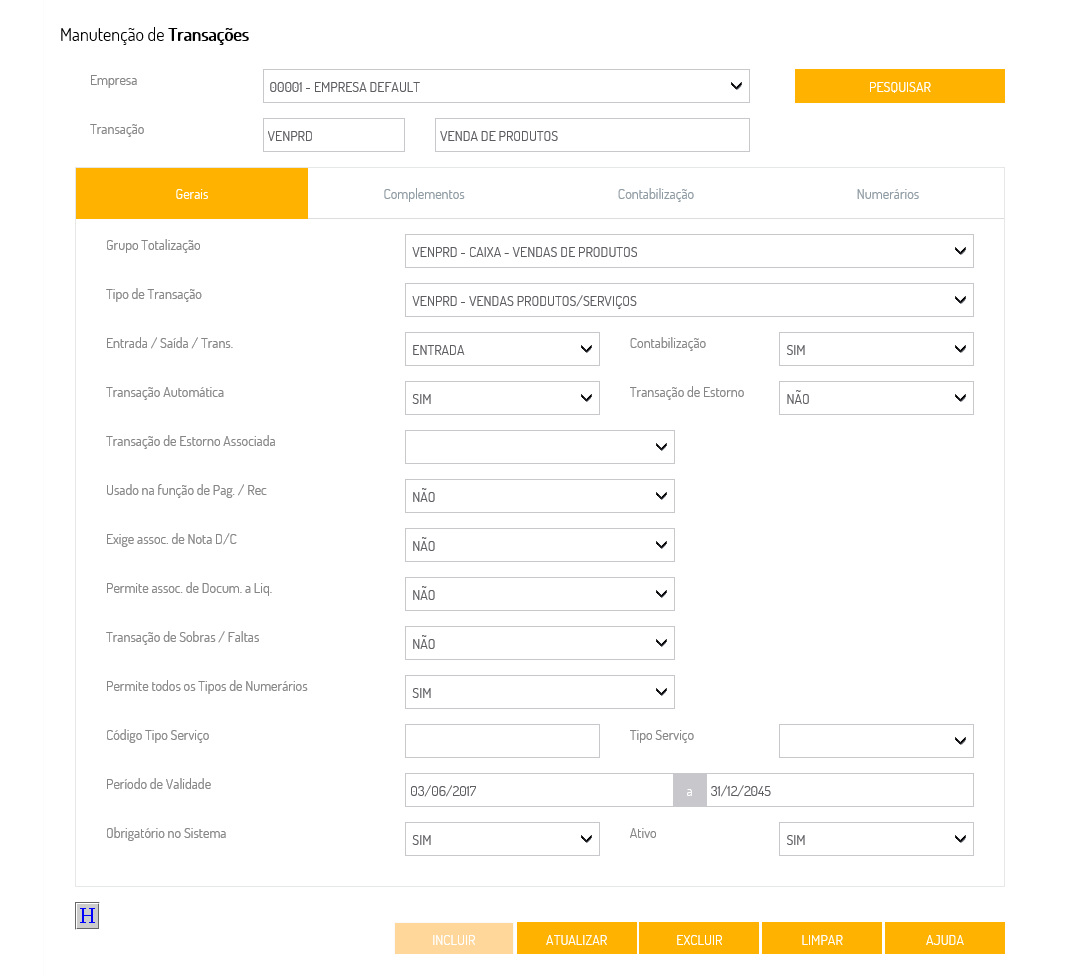
Task: Click the ATUALIZAR button
Action: pos(577,939)
